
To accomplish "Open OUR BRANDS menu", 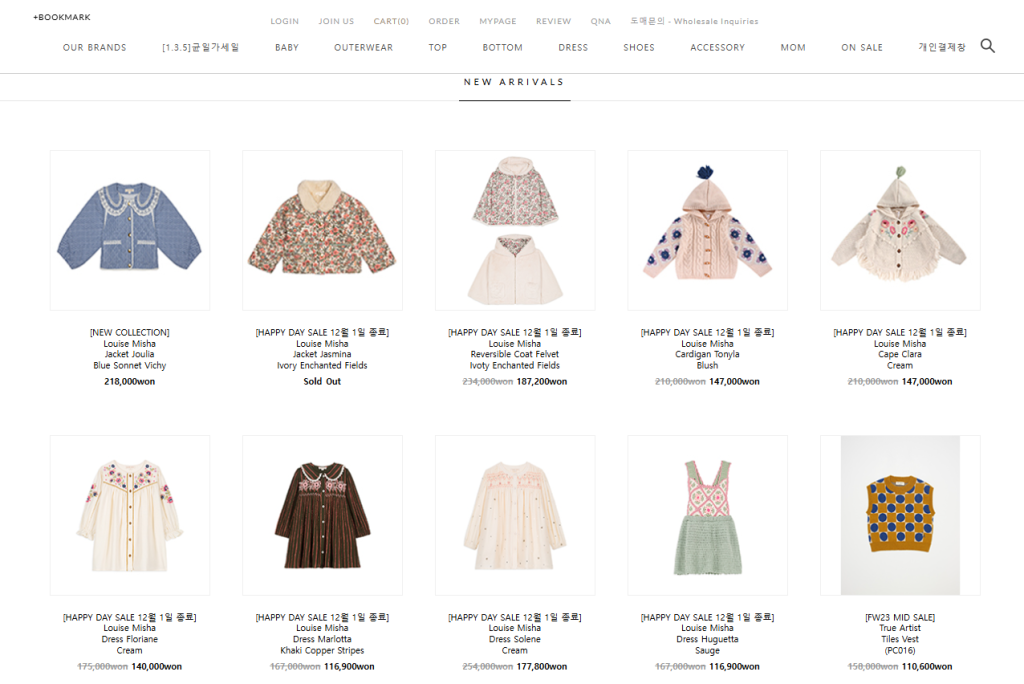I will click(95, 47).
